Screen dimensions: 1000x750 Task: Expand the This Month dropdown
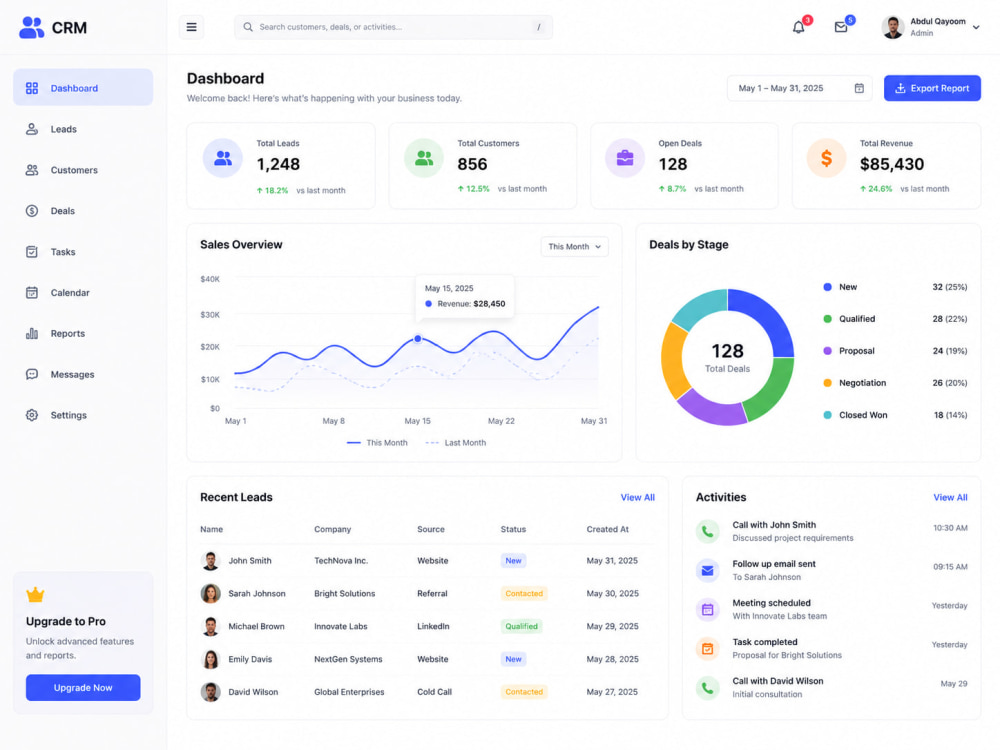click(x=575, y=246)
